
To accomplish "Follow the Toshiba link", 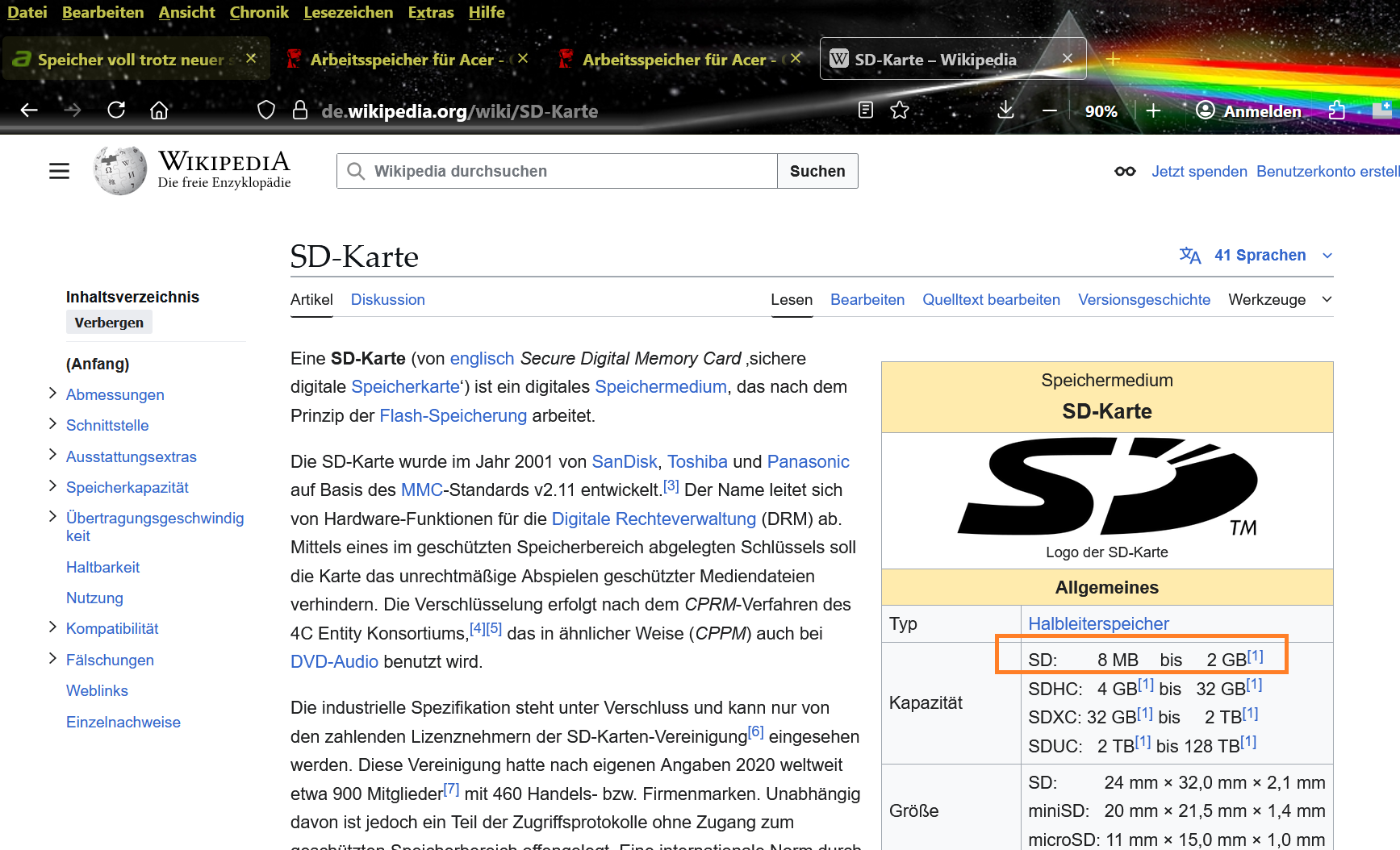I will (x=697, y=461).
